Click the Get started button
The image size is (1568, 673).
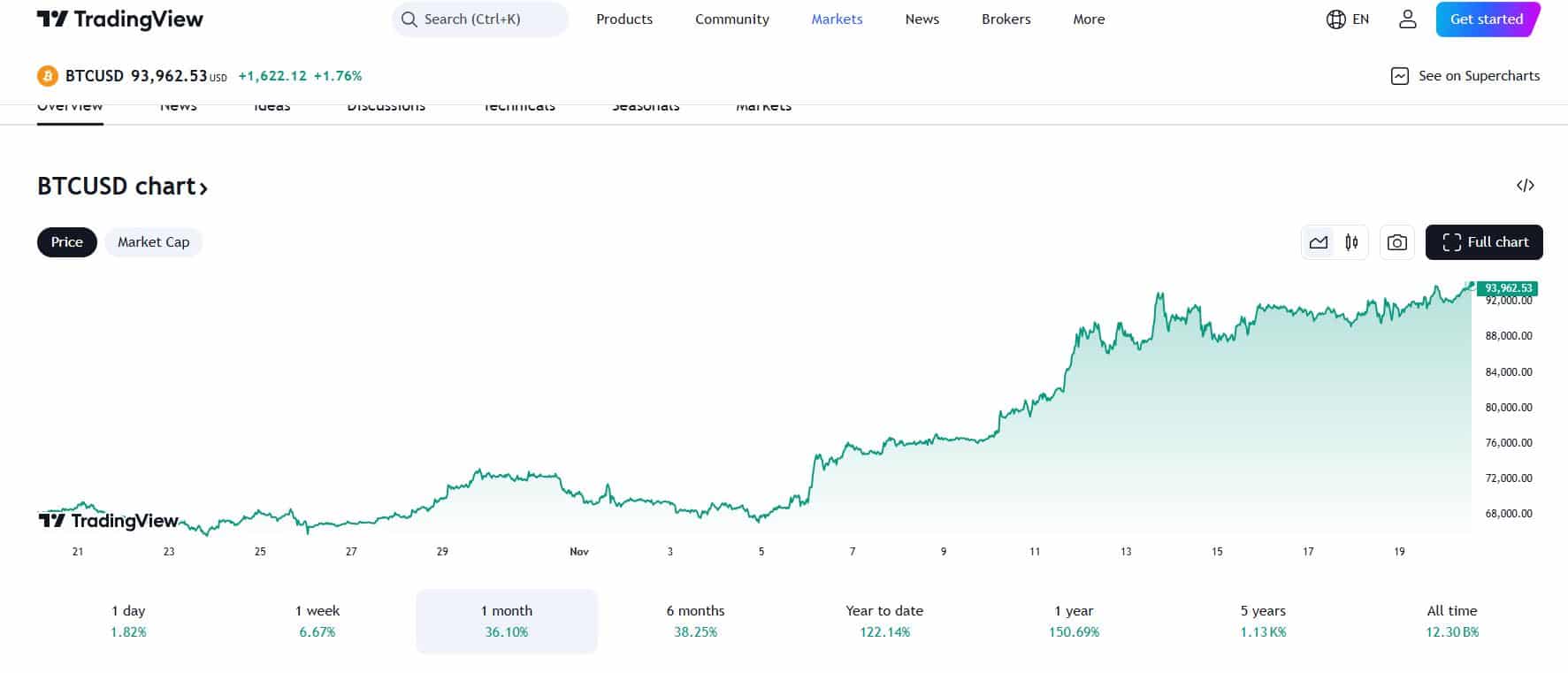[1488, 19]
